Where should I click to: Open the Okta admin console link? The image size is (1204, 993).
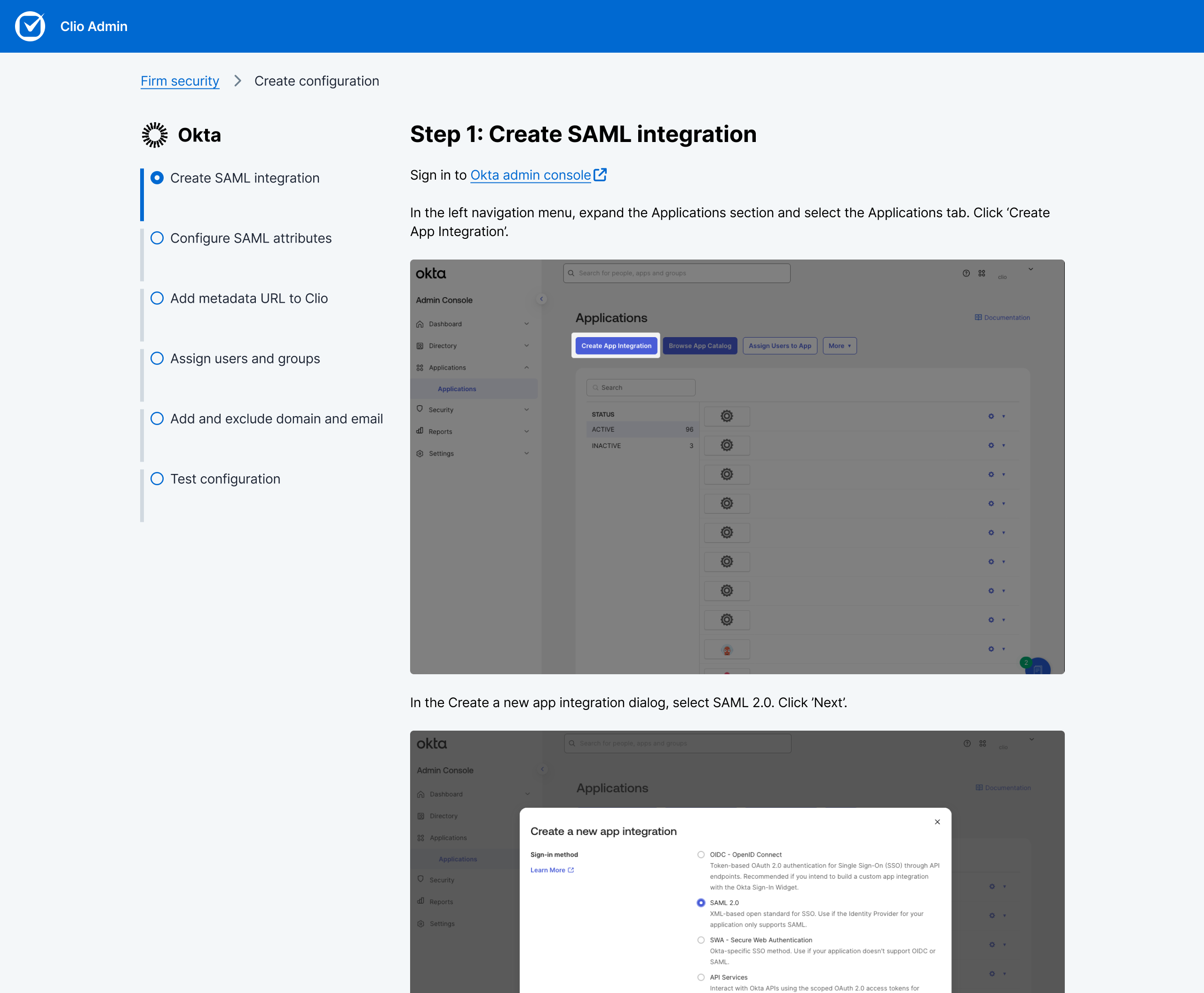coord(531,175)
